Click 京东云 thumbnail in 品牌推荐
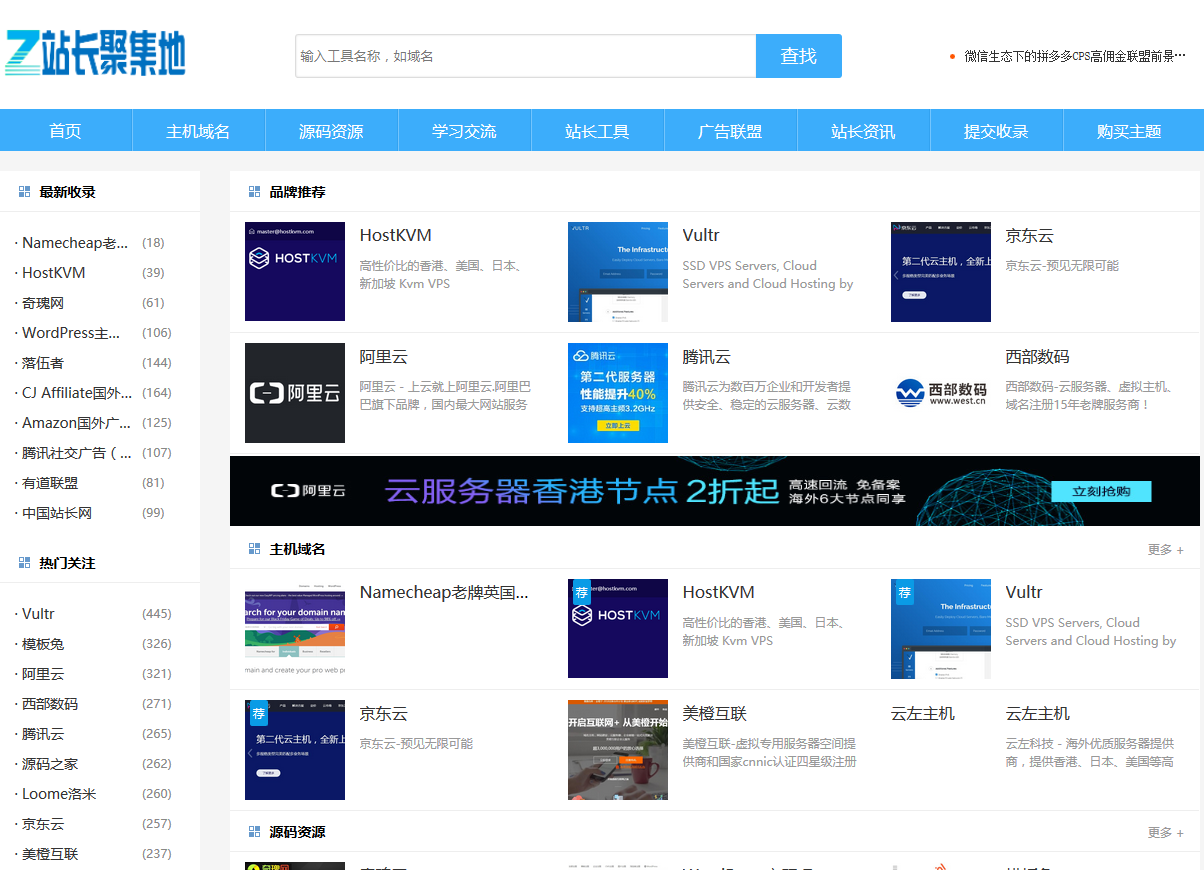Viewport: 1204px width, 870px height. point(941,272)
